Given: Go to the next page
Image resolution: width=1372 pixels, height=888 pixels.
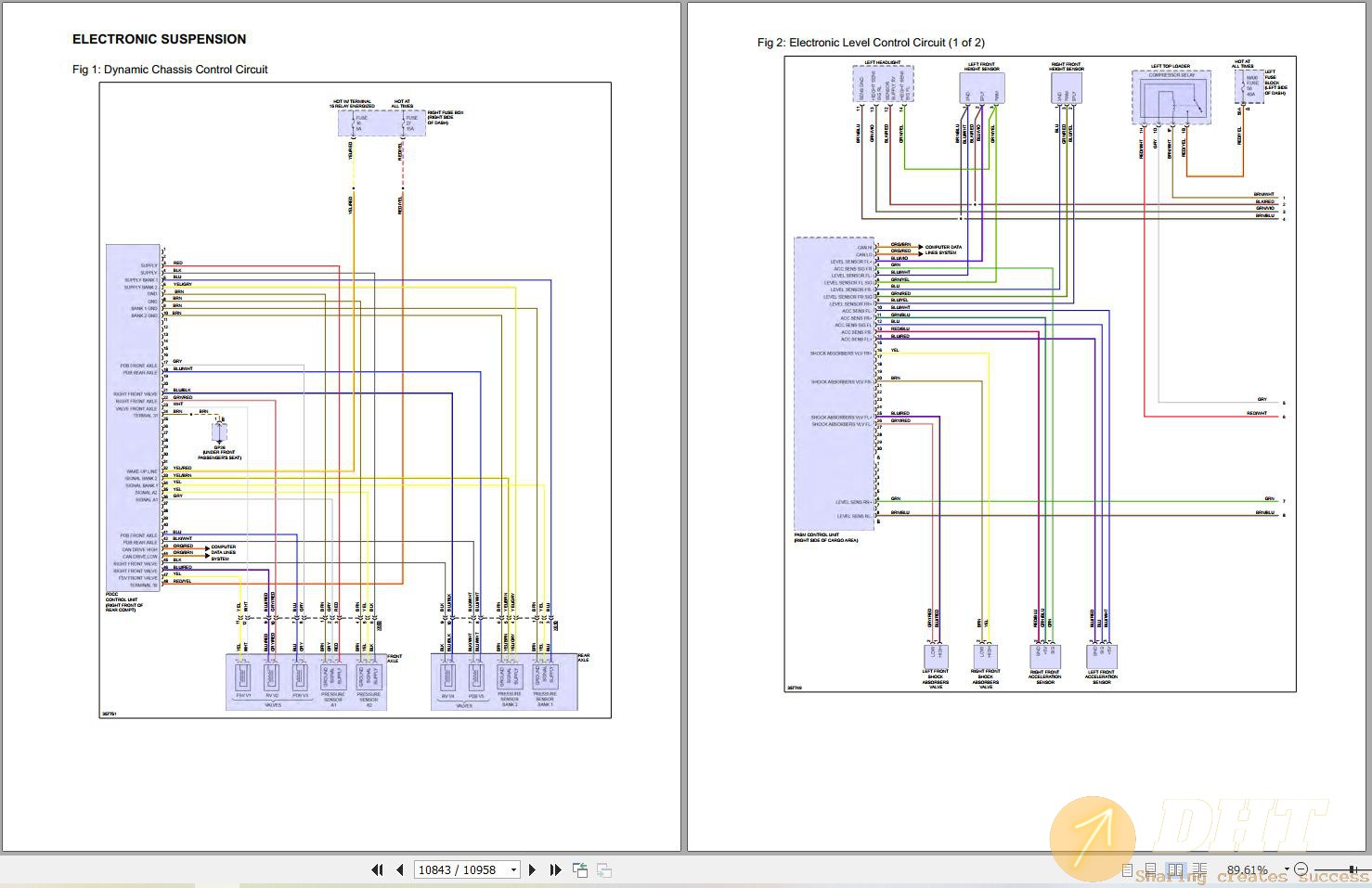Looking at the screenshot, I should click(x=532, y=870).
